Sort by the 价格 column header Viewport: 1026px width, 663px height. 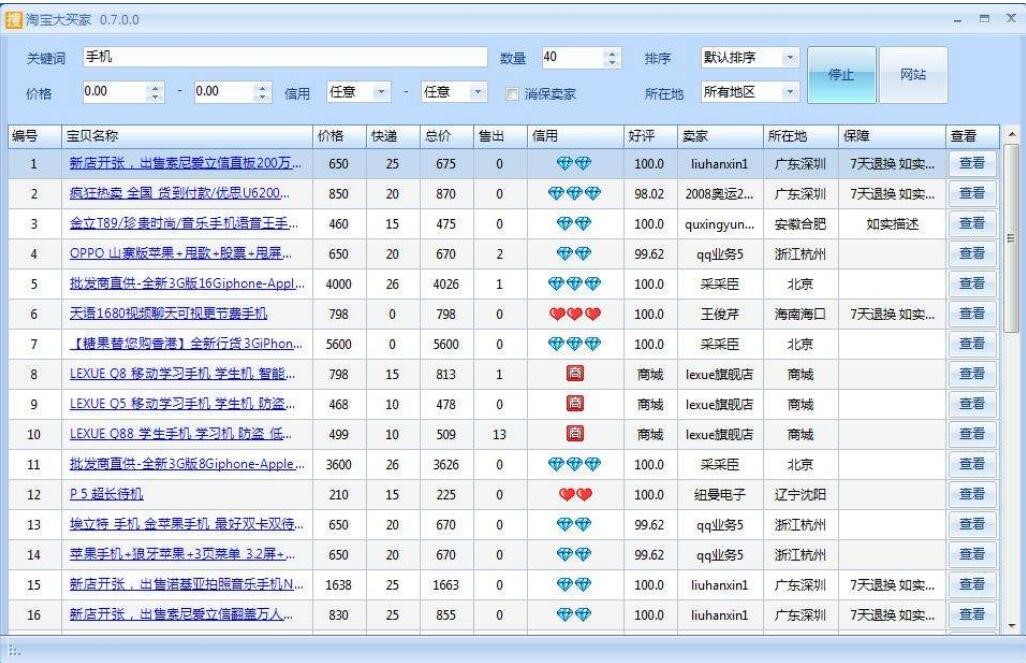coord(339,136)
